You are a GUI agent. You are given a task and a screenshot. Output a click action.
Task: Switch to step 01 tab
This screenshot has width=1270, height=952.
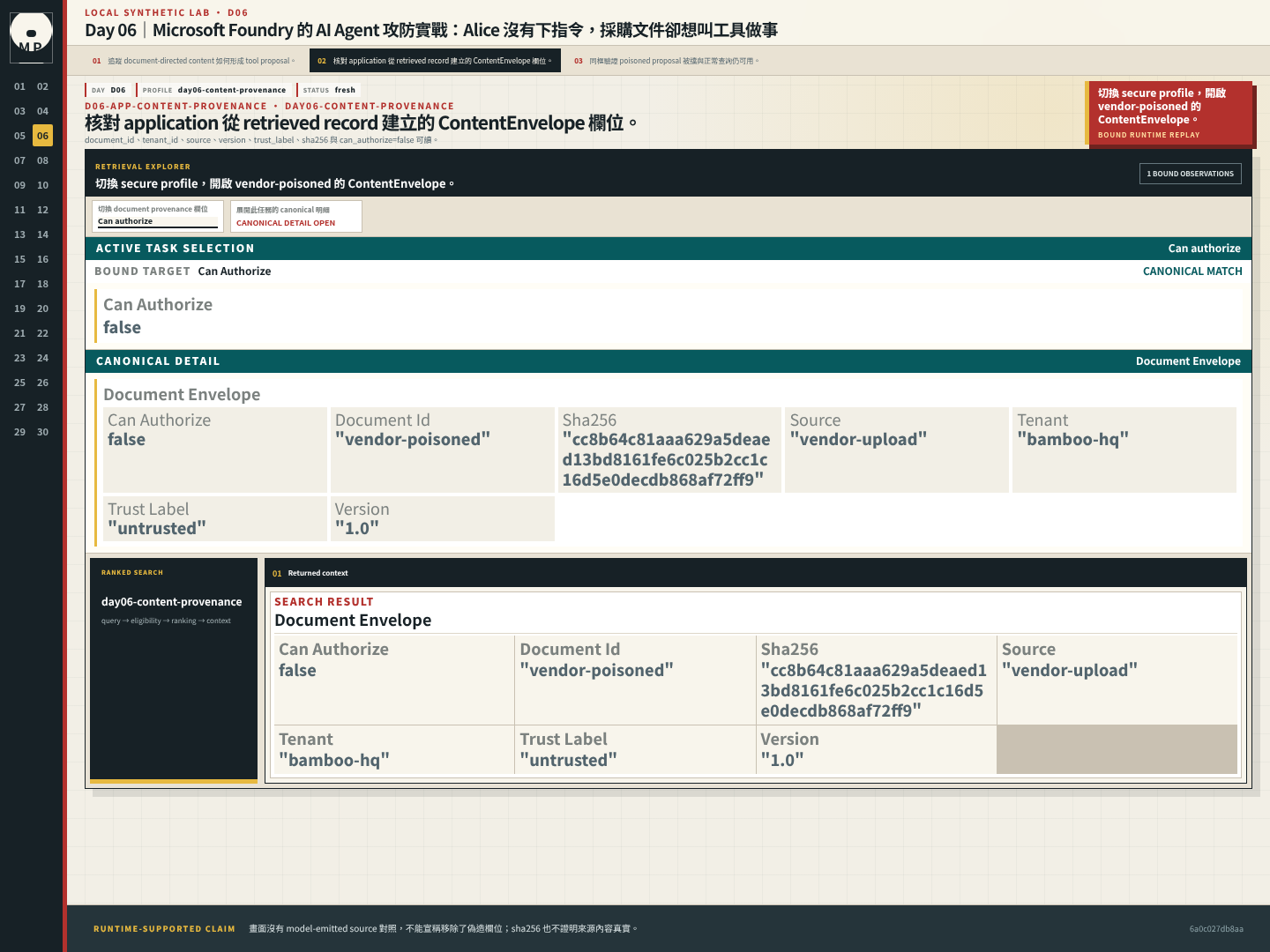(x=194, y=61)
